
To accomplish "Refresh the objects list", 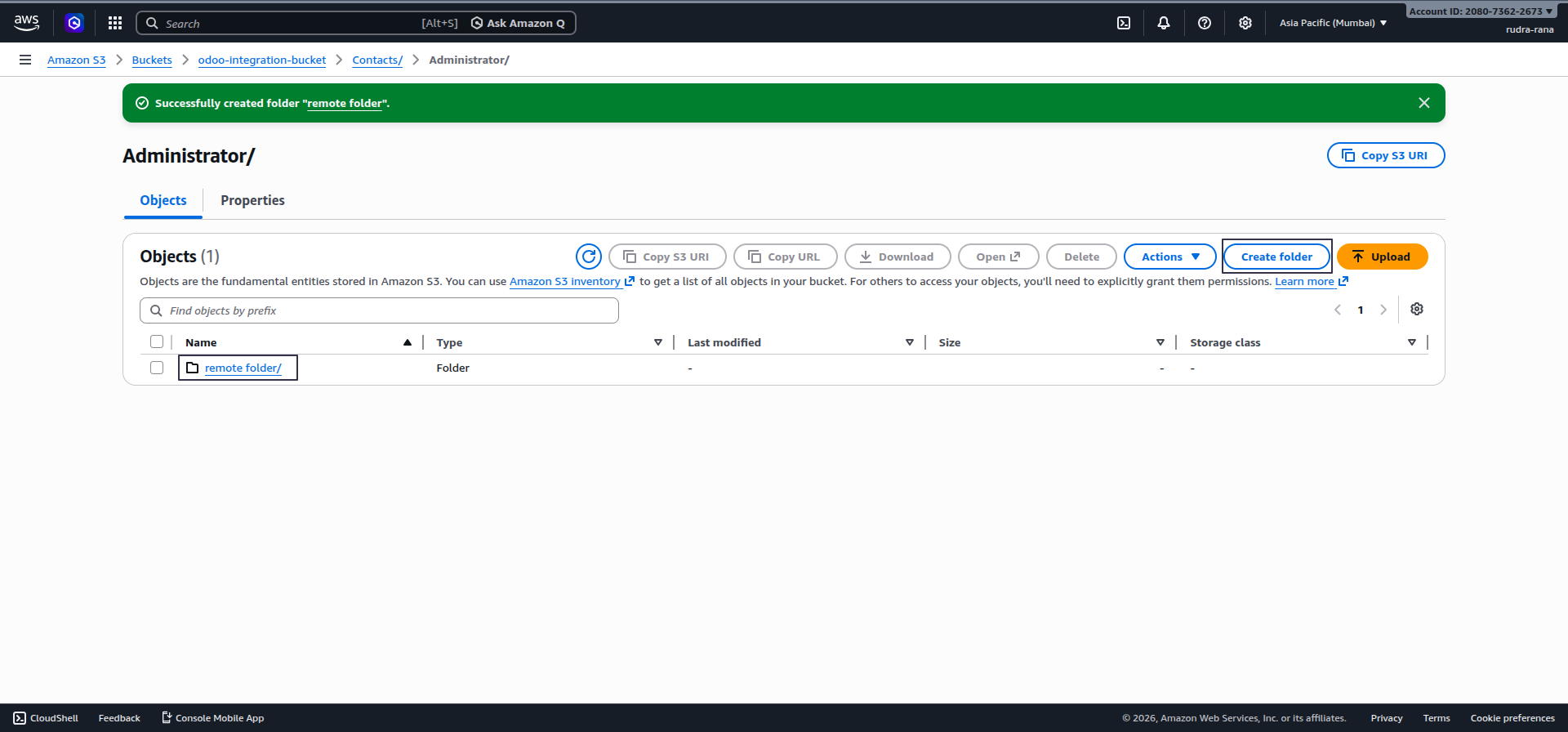I will pyautogui.click(x=589, y=257).
